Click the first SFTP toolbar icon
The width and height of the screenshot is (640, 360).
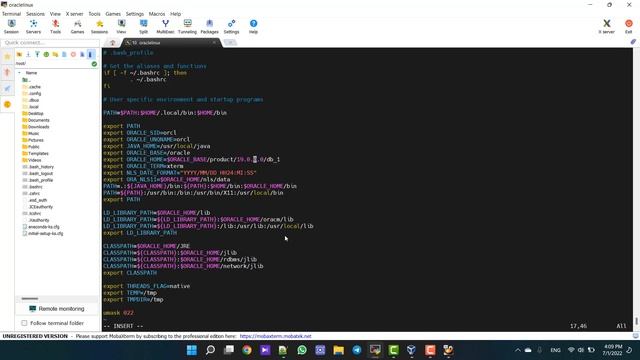point(19,54)
